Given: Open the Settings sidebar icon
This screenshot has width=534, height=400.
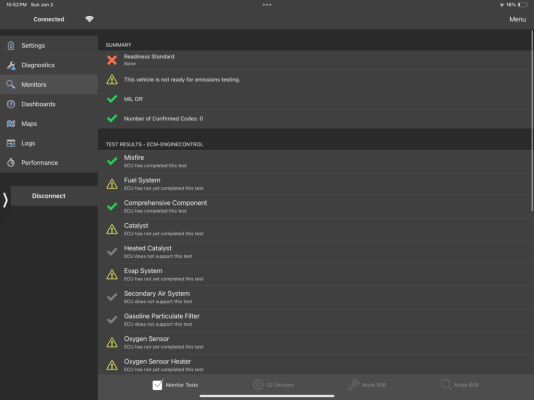Looking at the screenshot, I should click(x=11, y=45).
